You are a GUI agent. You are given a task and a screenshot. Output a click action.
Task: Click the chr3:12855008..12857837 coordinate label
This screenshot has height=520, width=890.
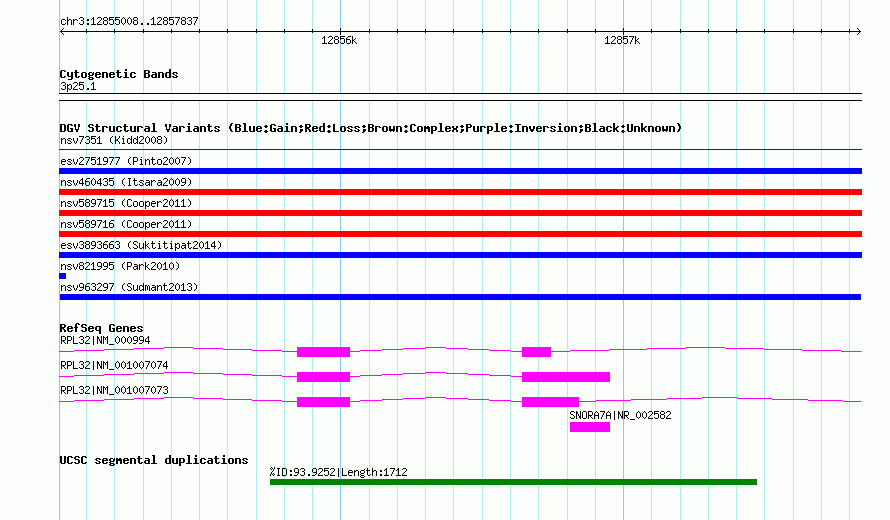click(129, 22)
